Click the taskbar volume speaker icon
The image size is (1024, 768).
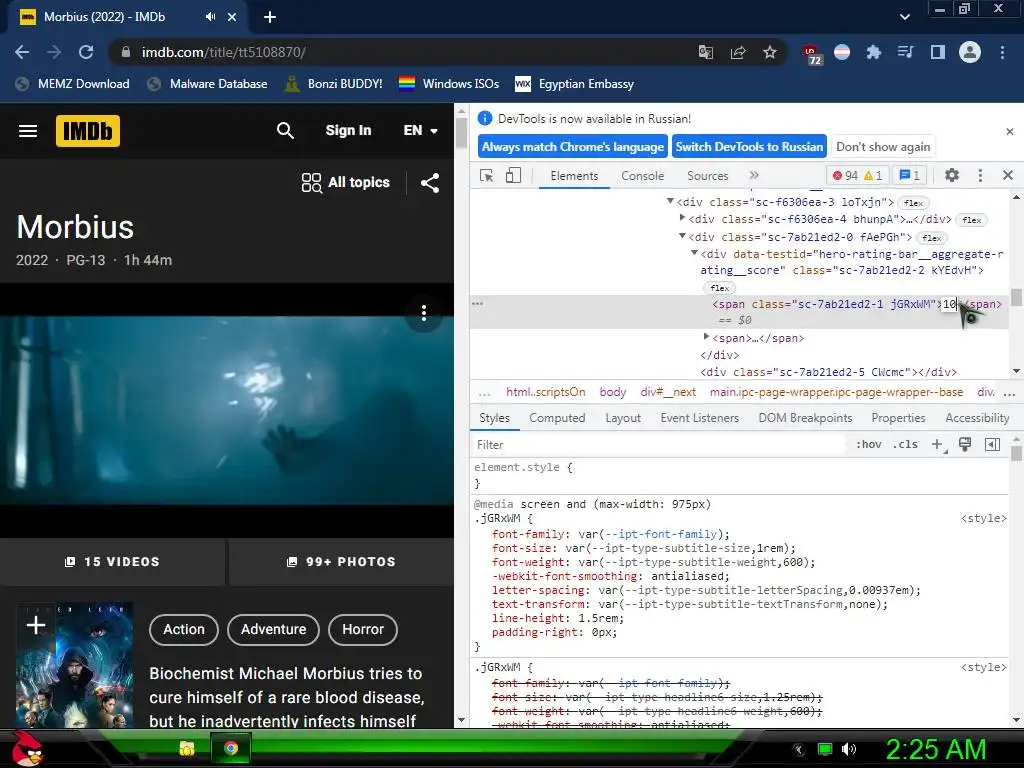point(848,748)
